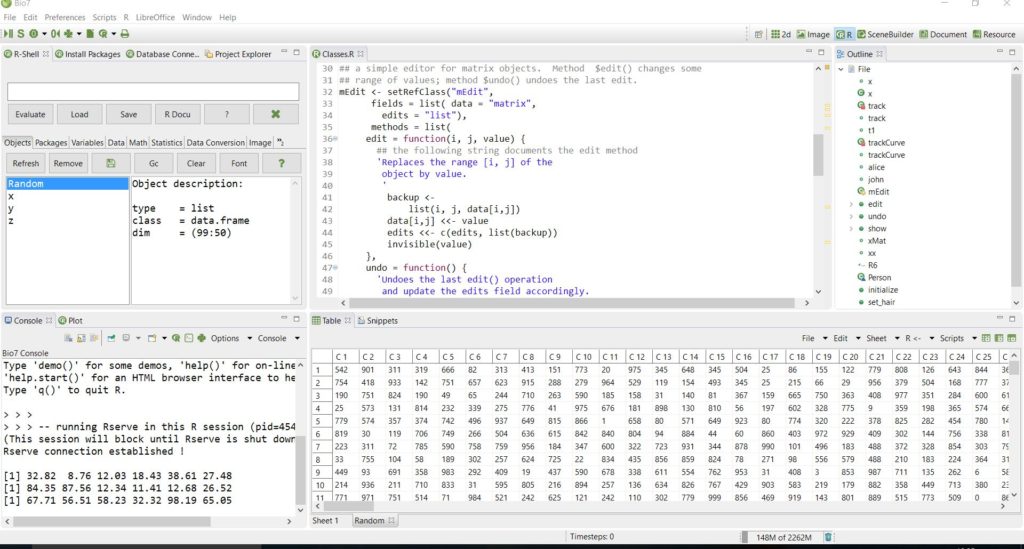Switch to the Statistics tab
This screenshot has width=1024, height=549.
coord(167,143)
